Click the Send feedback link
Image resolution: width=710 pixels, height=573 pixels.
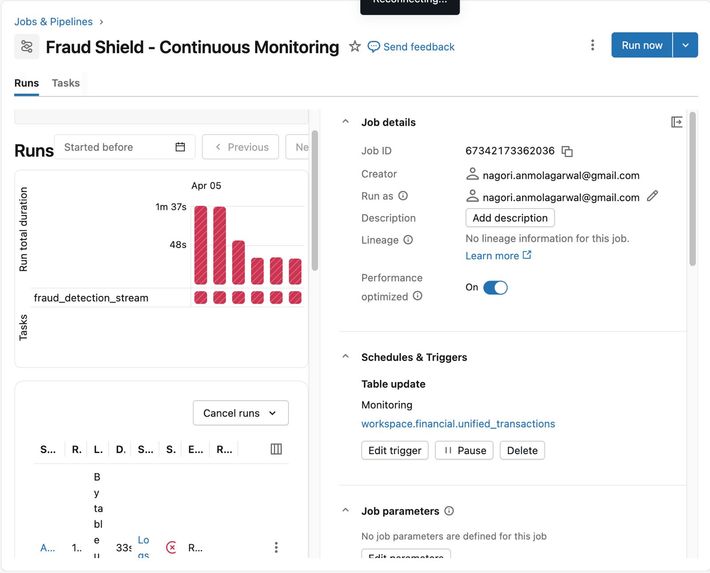tap(418, 47)
